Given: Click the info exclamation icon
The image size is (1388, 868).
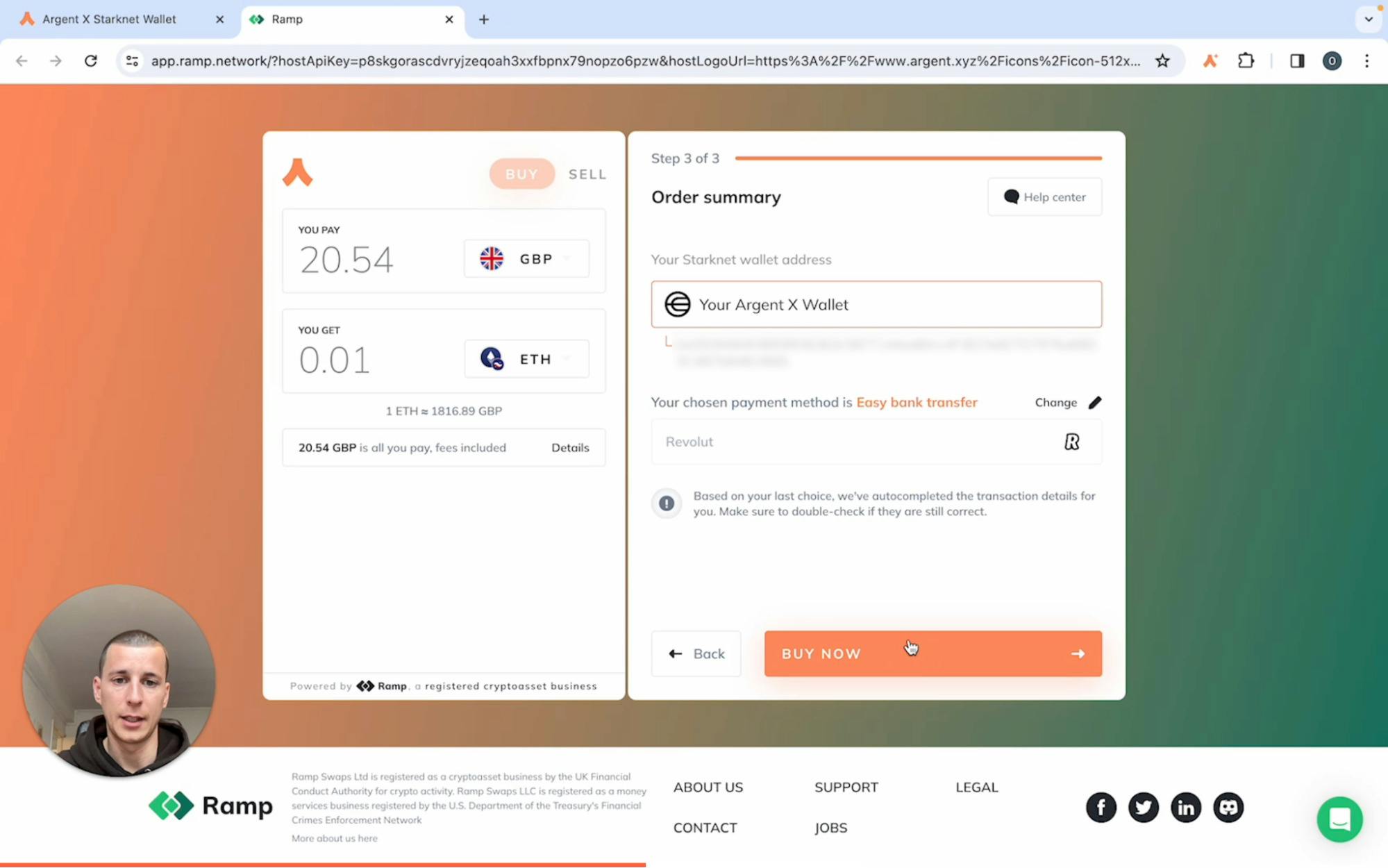Looking at the screenshot, I should click(666, 503).
